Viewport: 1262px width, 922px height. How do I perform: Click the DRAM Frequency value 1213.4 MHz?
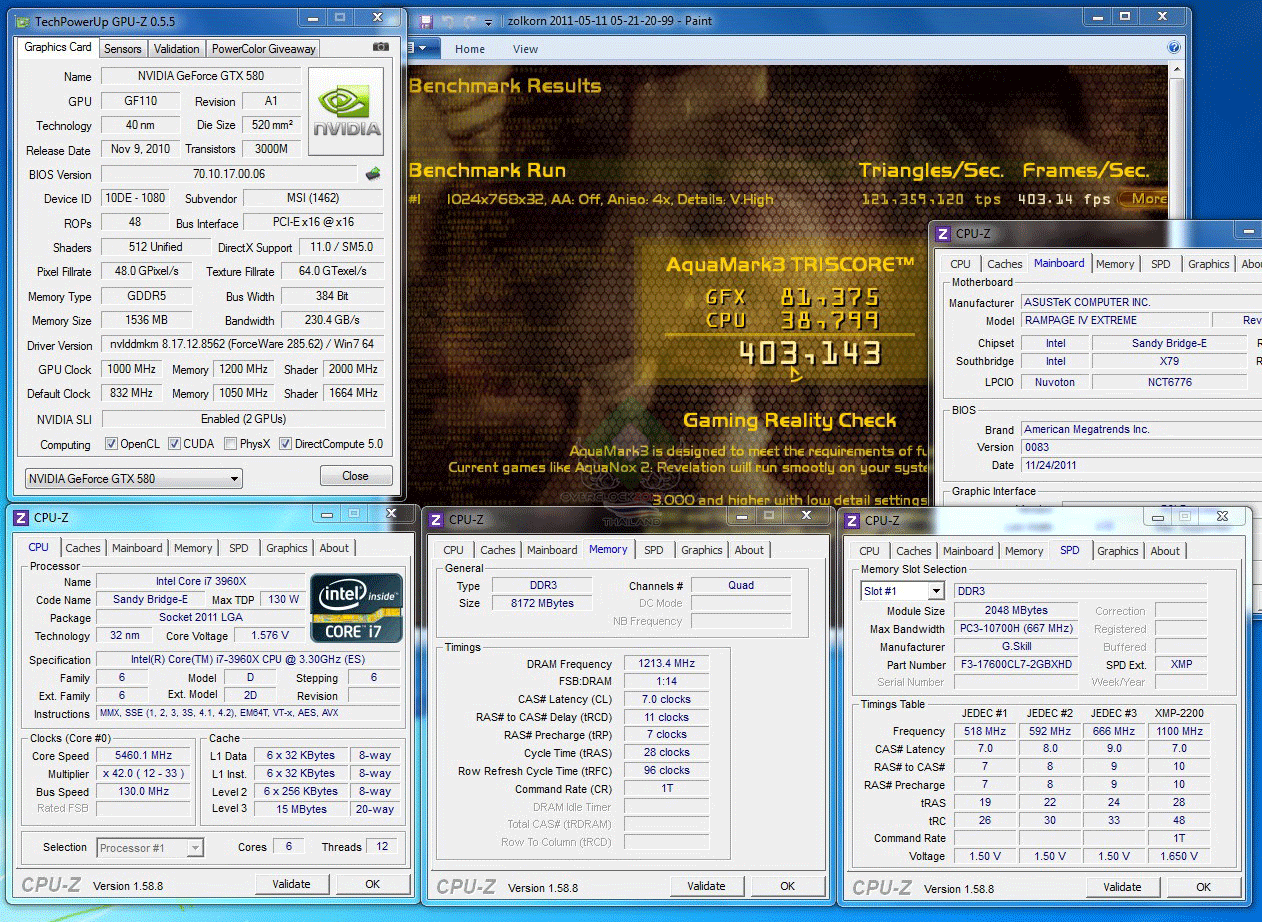(667, 664)
